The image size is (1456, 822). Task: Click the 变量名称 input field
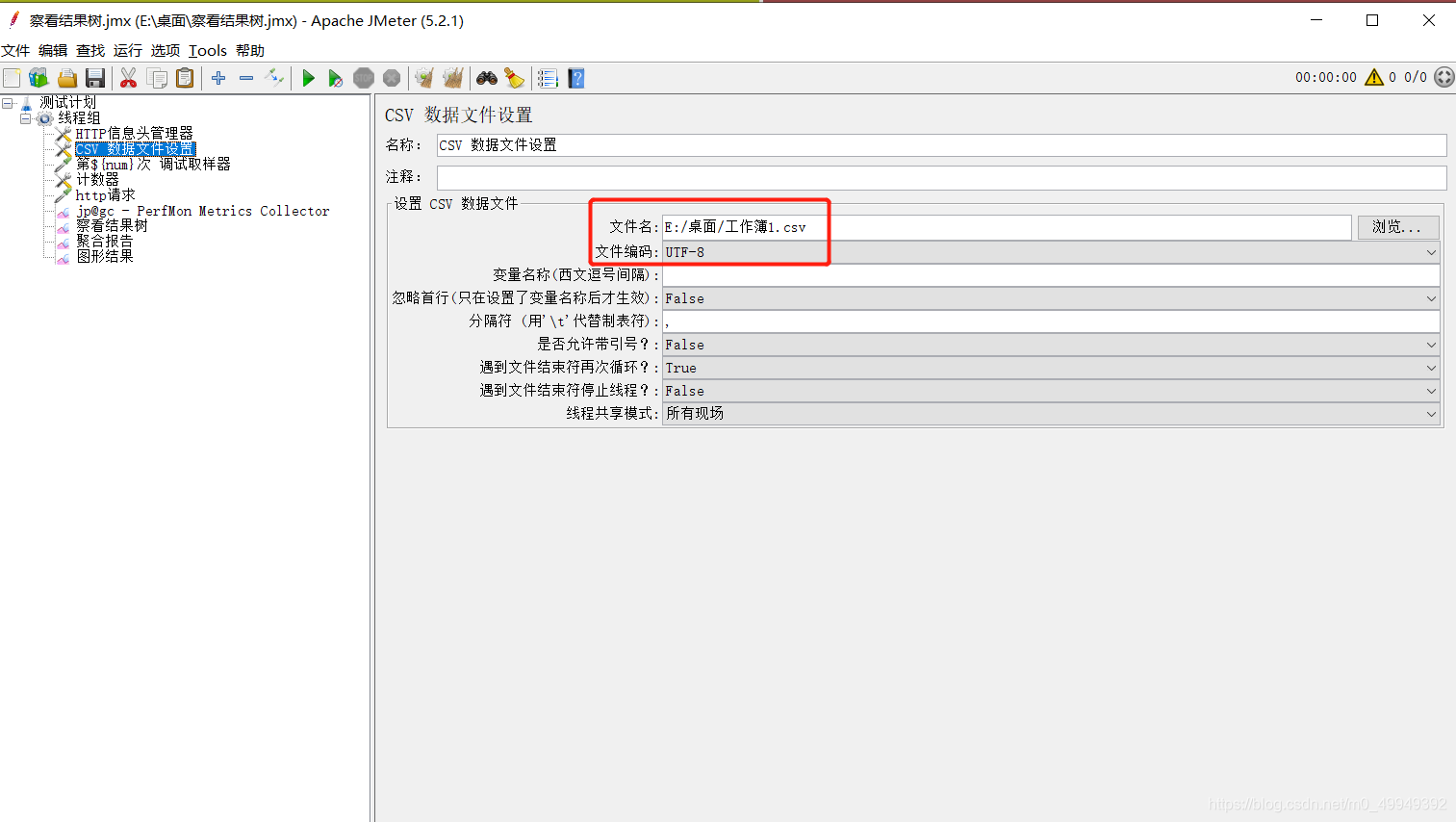(x=1051, y=275)
